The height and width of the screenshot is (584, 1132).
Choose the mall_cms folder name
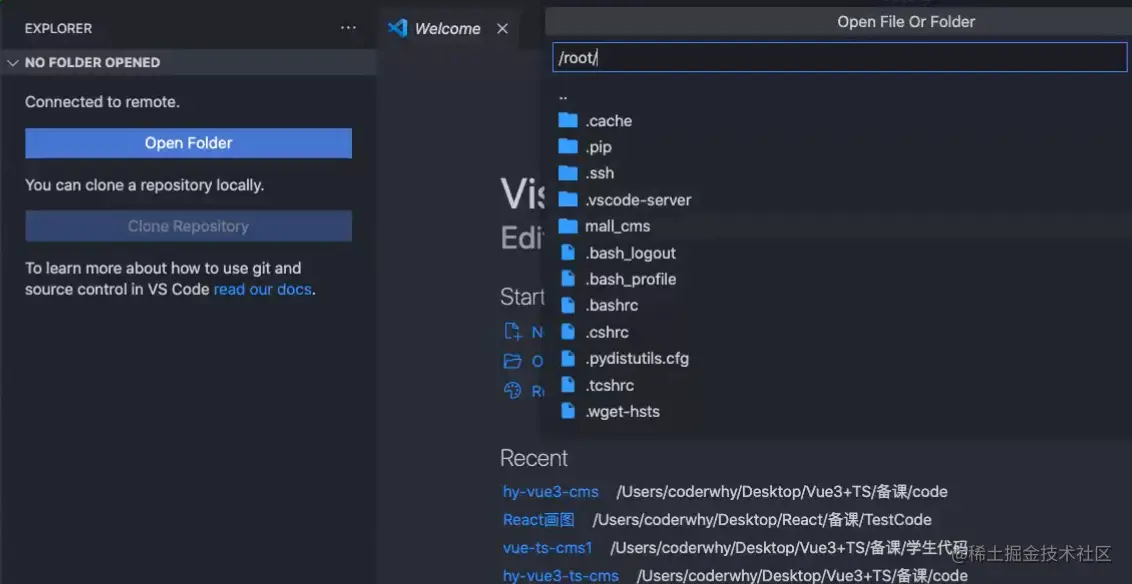point(617,227)
